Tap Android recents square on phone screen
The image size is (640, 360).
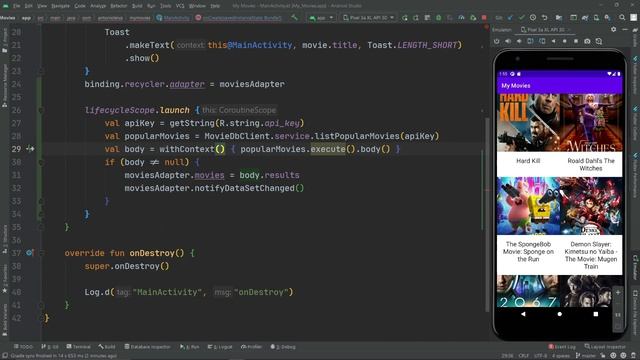coord(596,314)
